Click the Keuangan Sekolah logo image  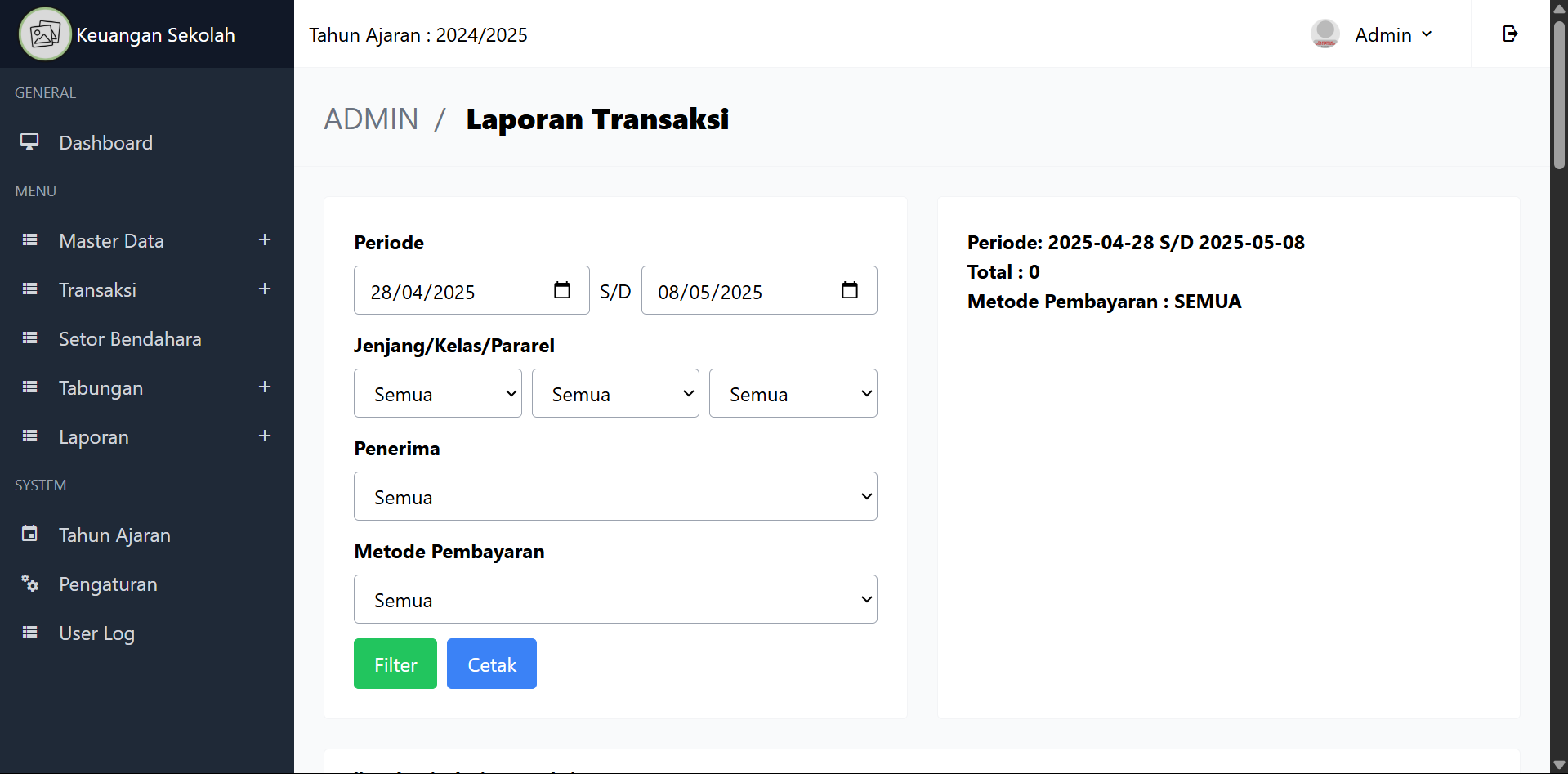click(x=45, y=34)
